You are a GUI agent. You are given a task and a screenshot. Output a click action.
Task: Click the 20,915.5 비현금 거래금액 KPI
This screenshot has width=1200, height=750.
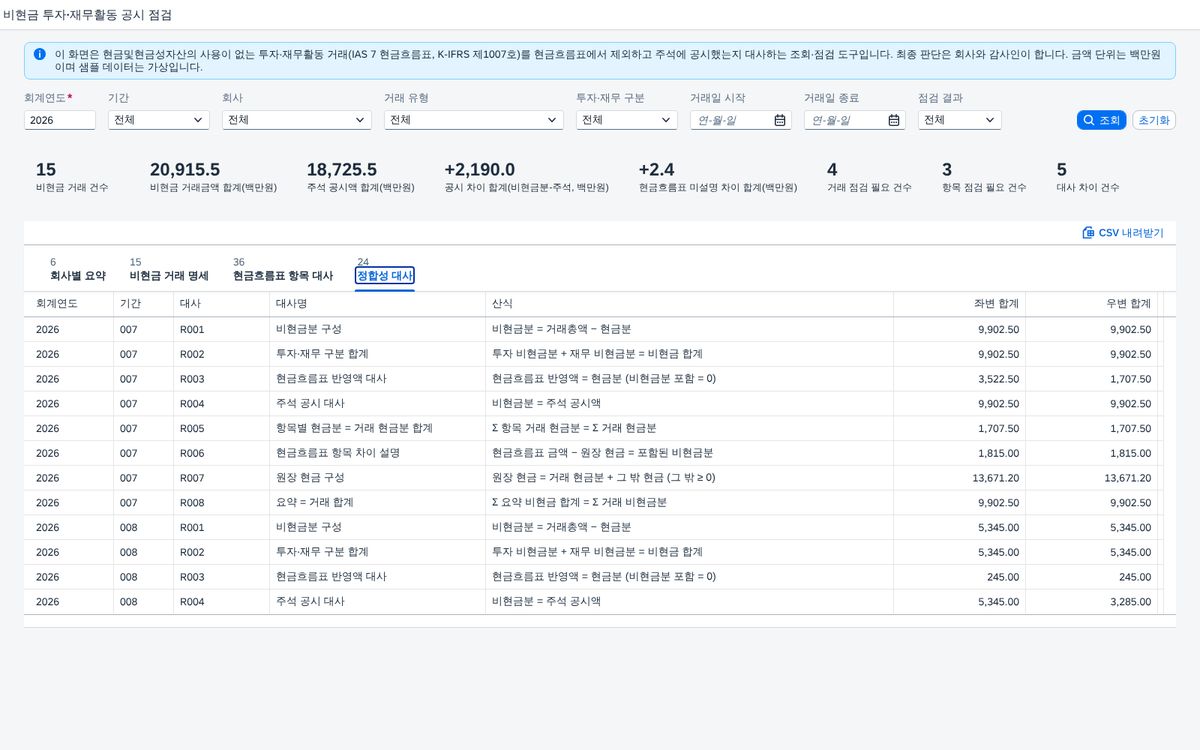pos(213,177)
